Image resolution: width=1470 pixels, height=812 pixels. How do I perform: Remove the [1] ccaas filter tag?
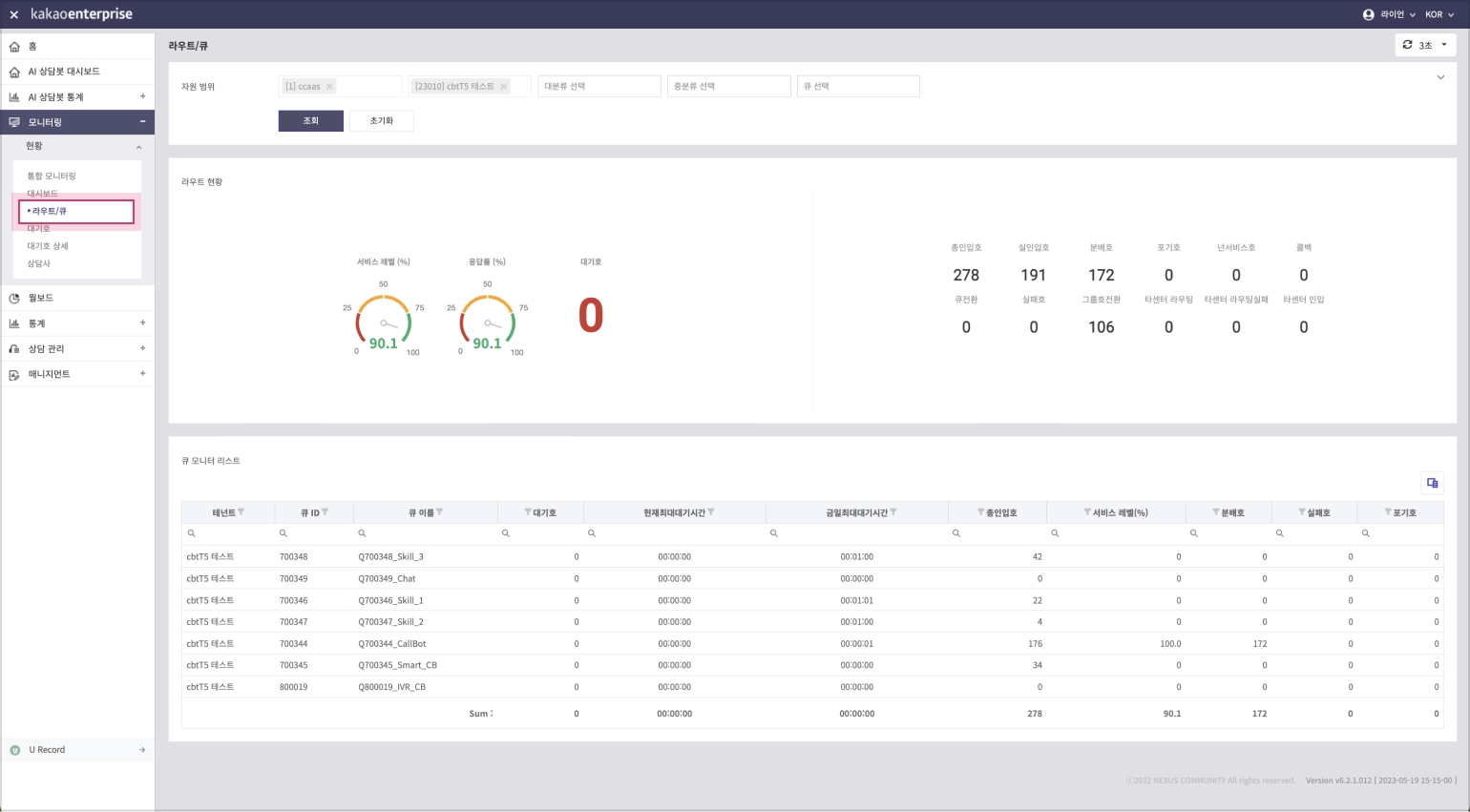click(330, 87)
